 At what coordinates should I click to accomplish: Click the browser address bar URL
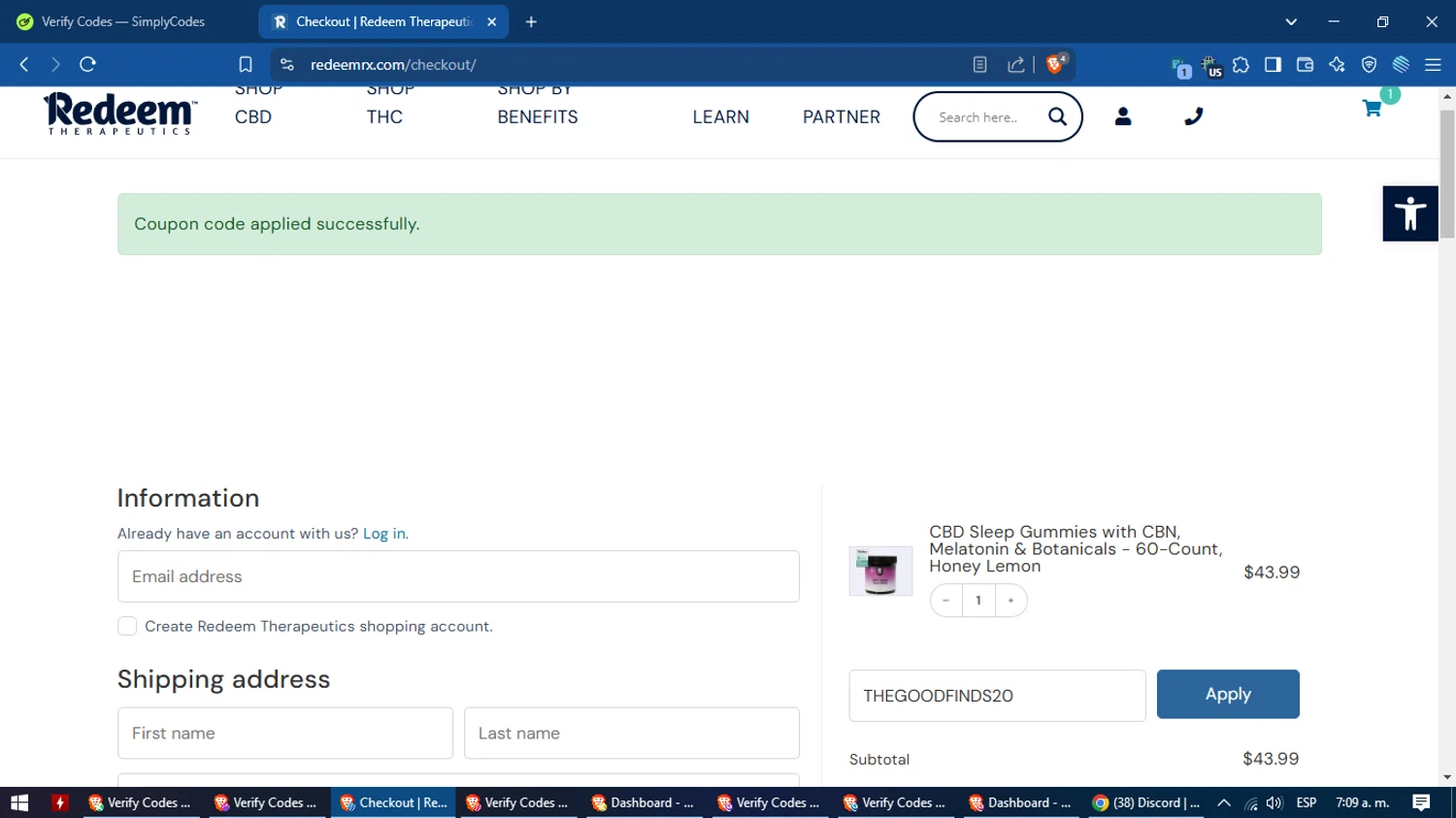393,64
